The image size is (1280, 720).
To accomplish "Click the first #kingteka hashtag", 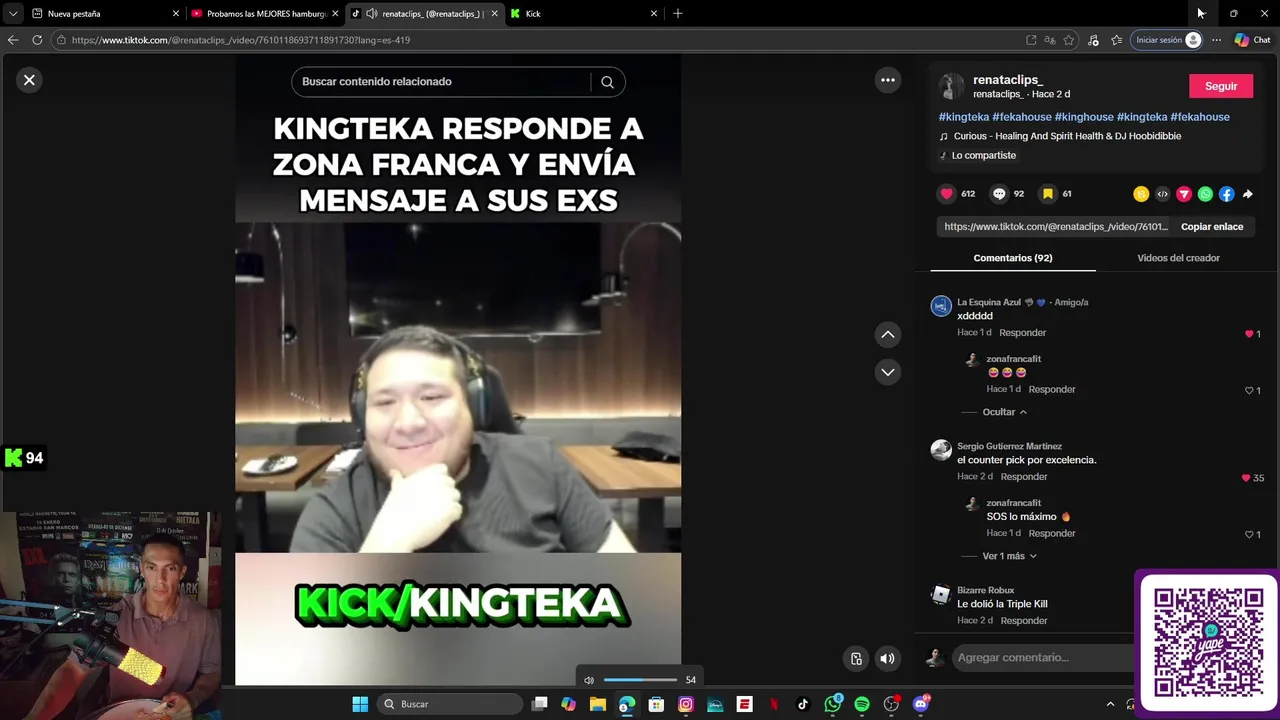I will pyautogui.click(x=964, y=117).
